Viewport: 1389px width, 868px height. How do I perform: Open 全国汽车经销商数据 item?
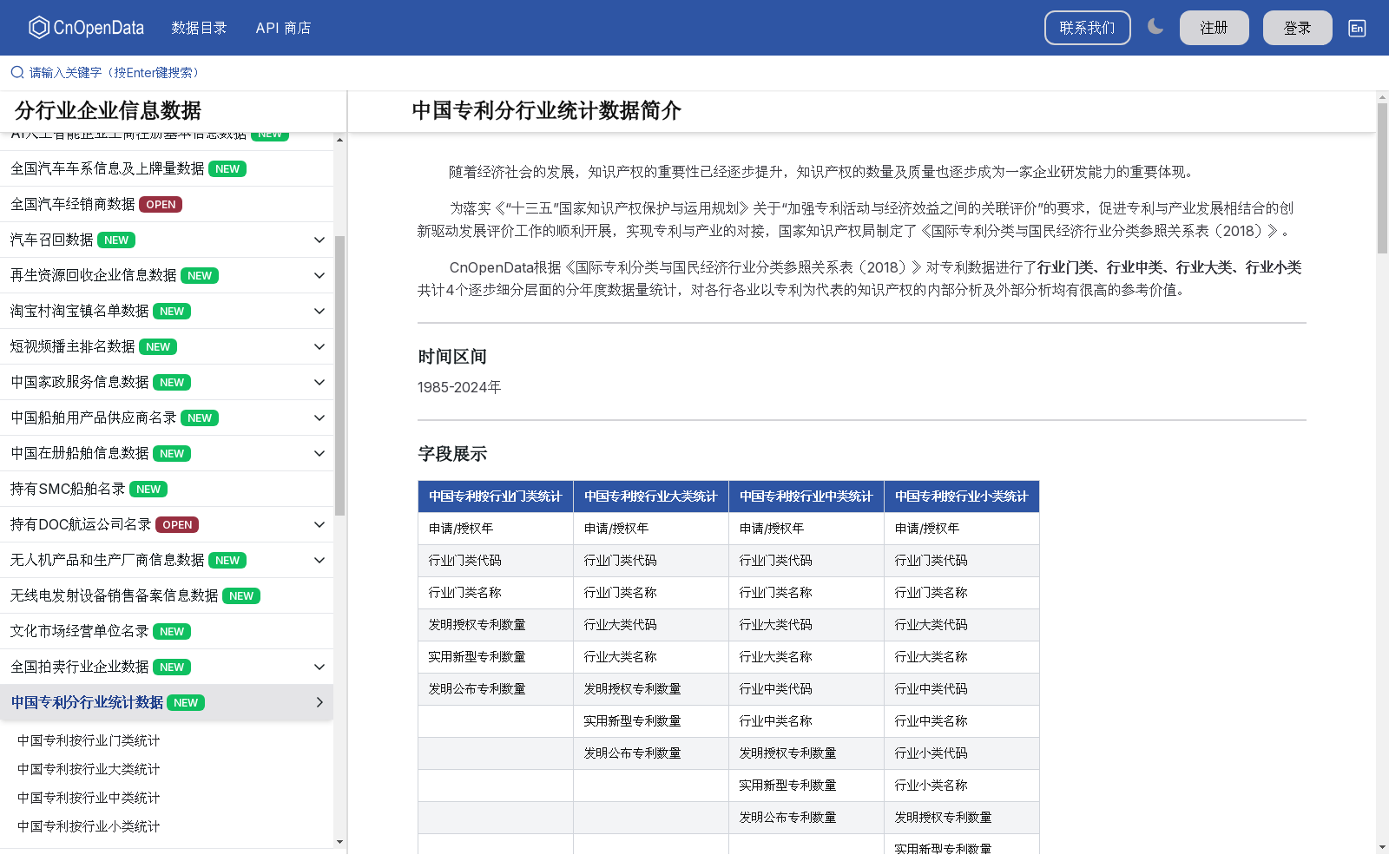coord(167,204)
